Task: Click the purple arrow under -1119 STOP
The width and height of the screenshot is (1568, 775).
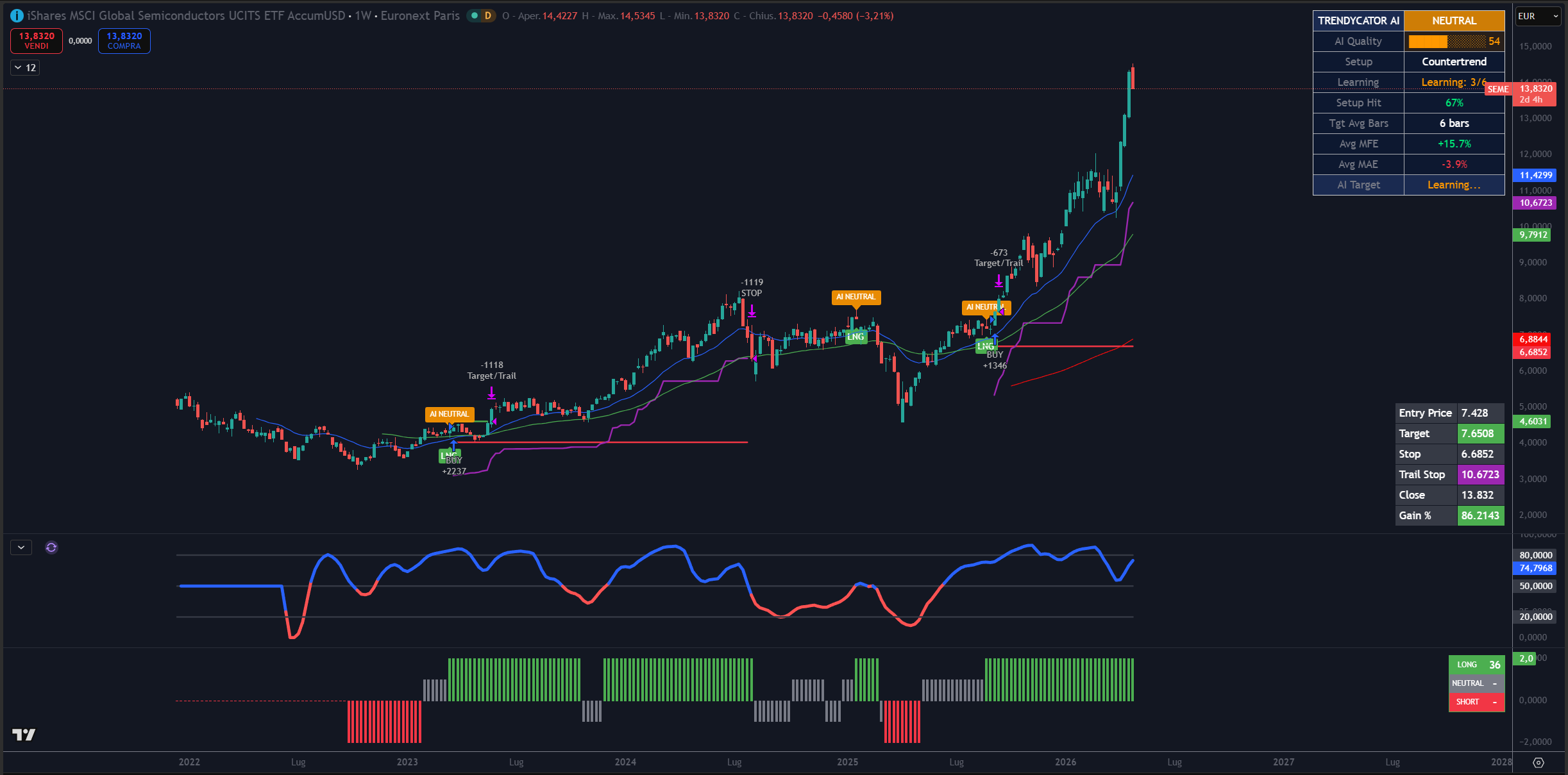Action: pyautogui.click(x=752, y=312)
